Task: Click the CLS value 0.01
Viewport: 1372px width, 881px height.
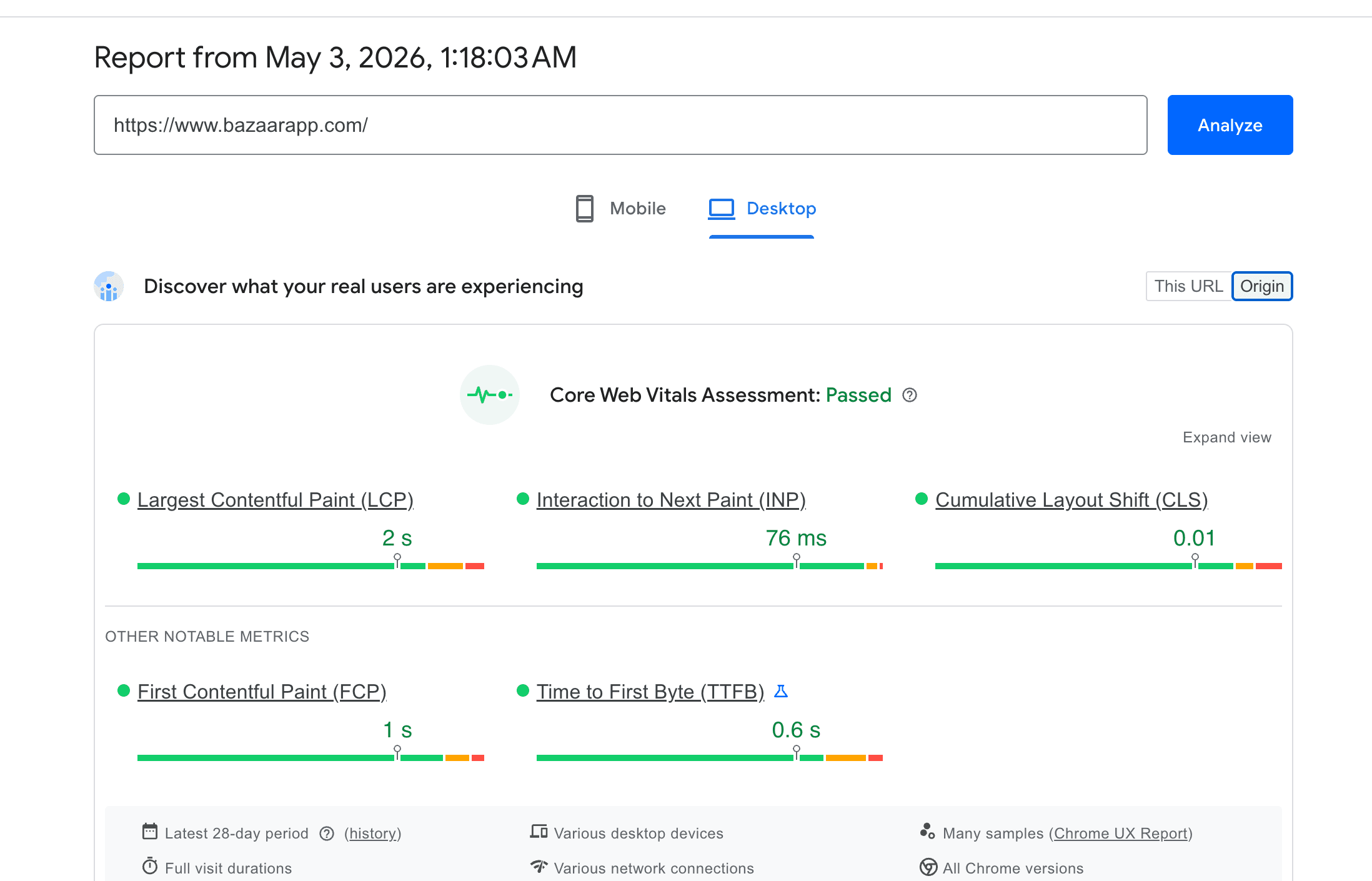Action: 1194,538
